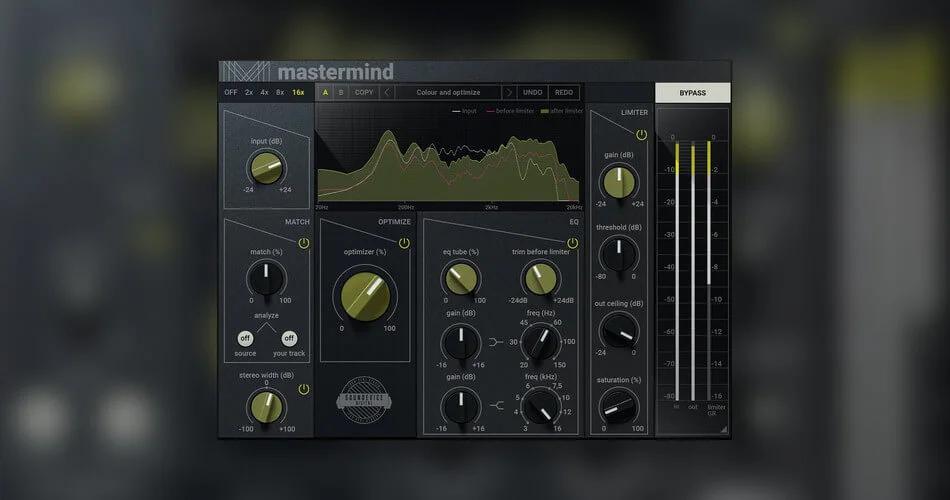Set oversampling to 2x
The height and width of the screenshot is (500, 950).
249,92
